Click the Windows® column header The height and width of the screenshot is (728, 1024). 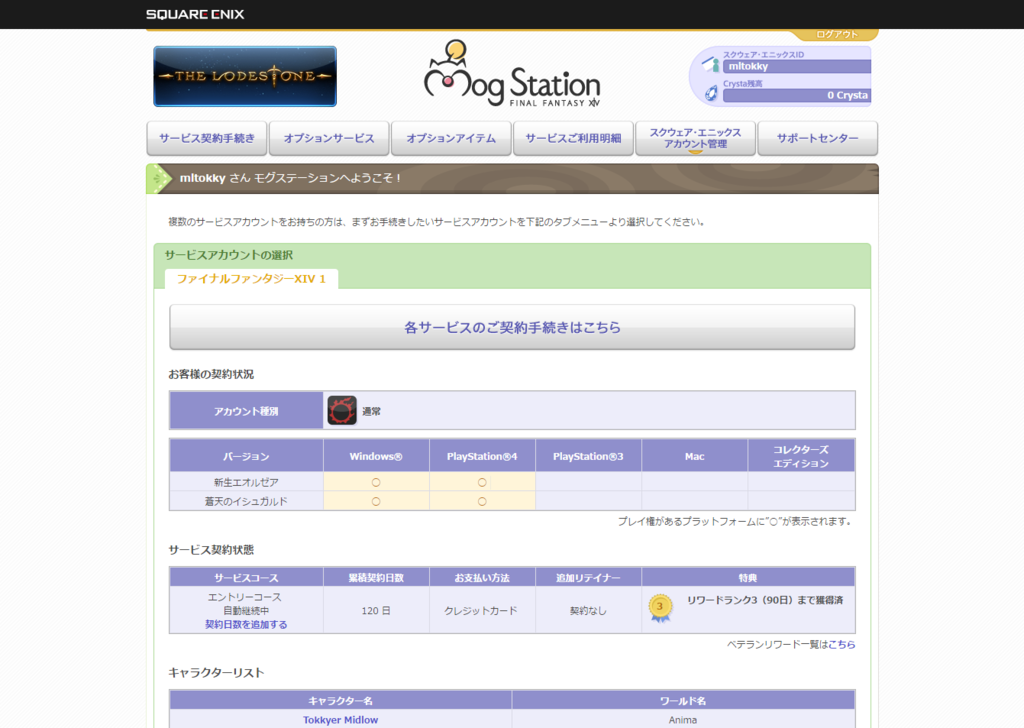coord(376,456)
